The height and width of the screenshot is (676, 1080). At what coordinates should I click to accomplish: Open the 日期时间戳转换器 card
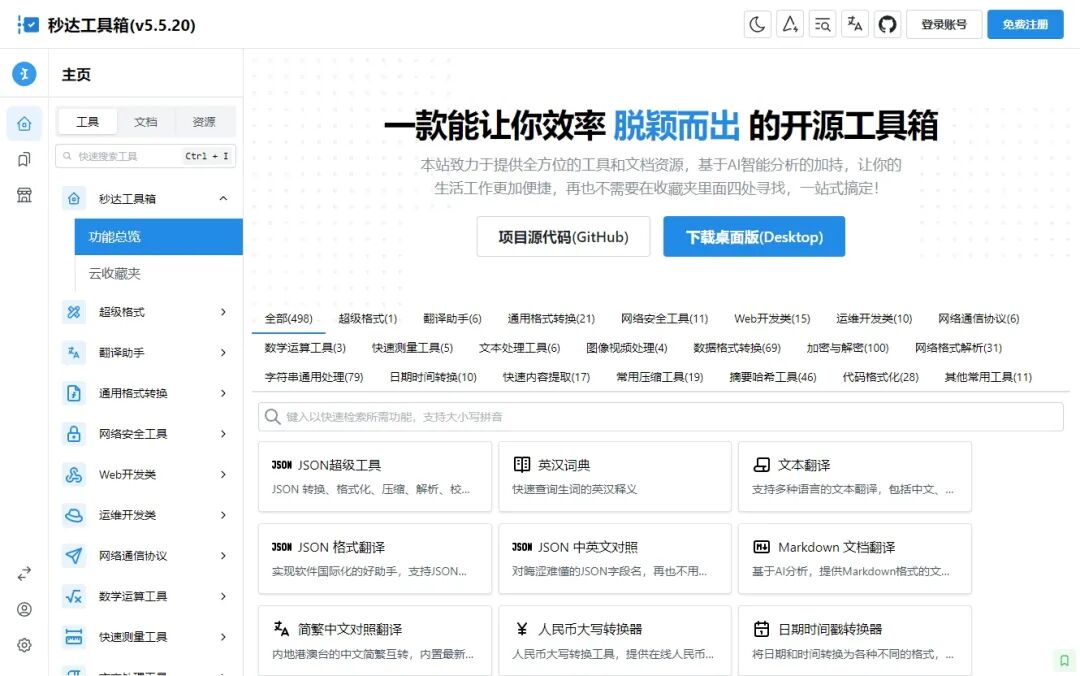[855, 640]
